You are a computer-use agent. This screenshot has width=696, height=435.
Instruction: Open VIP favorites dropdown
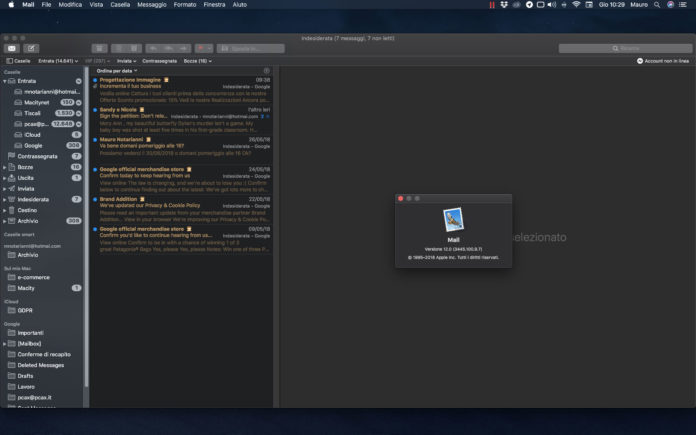coord(97,61)
